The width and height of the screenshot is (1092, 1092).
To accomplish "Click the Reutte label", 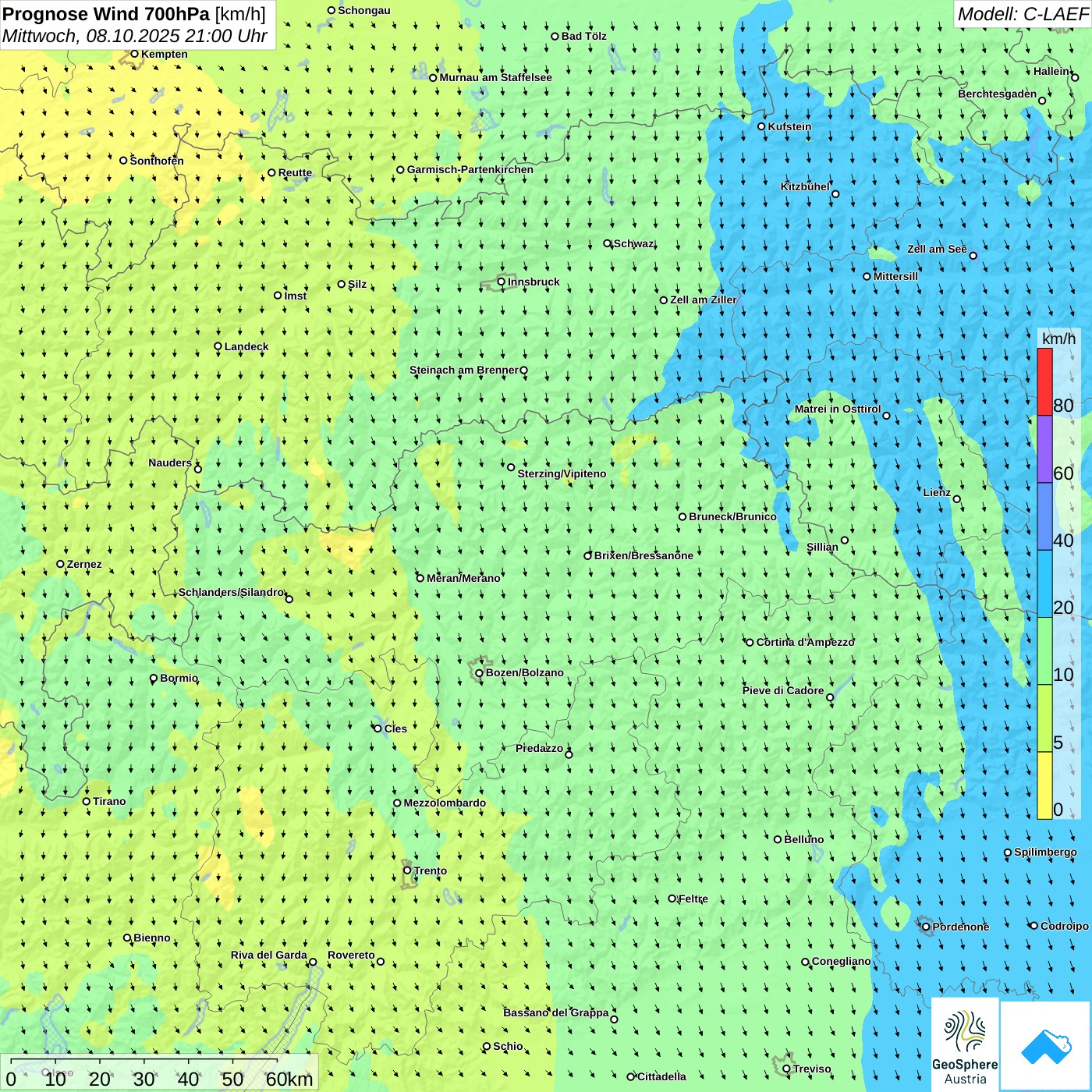I will (295, 173).
